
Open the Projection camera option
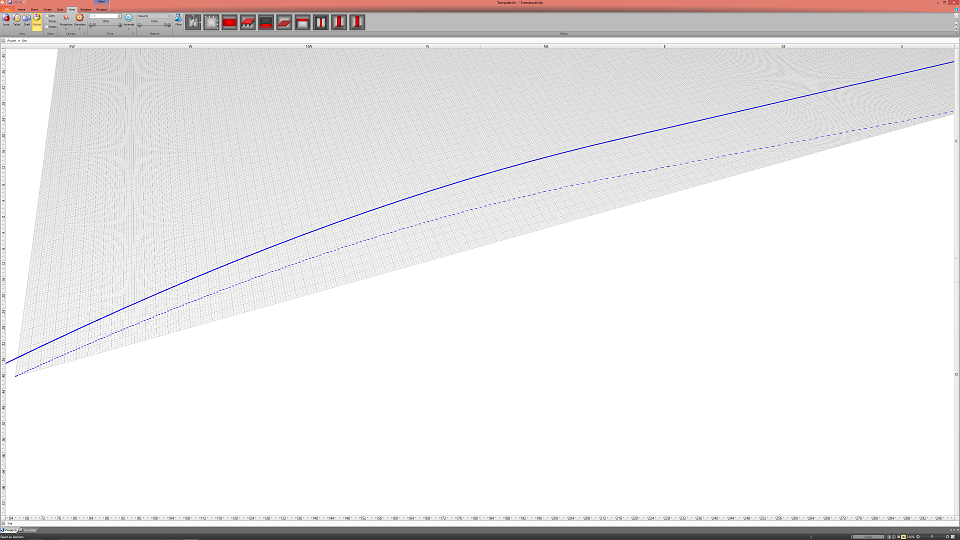pos(66,20)
